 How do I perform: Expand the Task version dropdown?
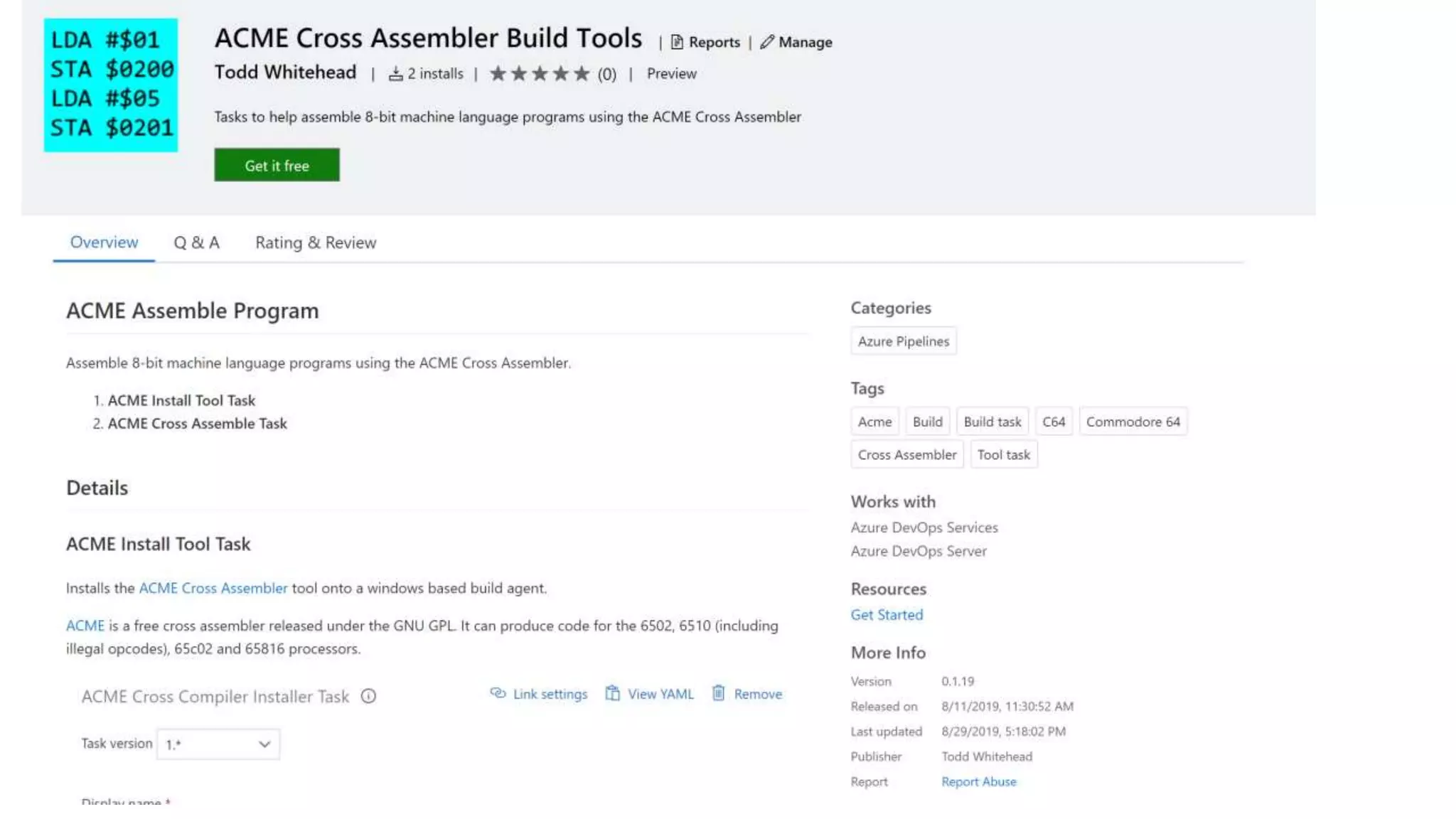click(218, 744)
